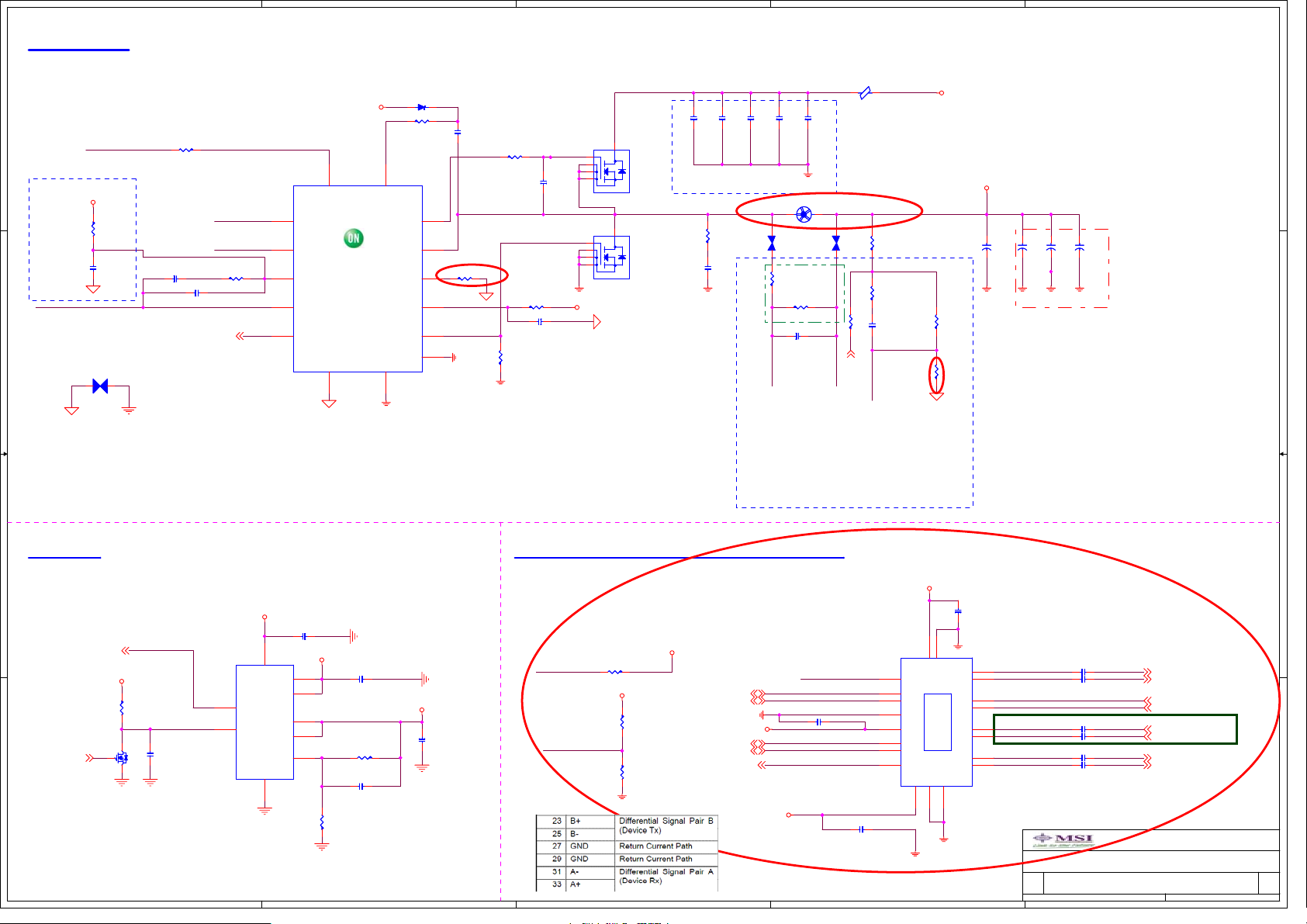Screen dimensions: 1307x924
Task: Select the GND cell in row 29
Action: tap(579, 859)
